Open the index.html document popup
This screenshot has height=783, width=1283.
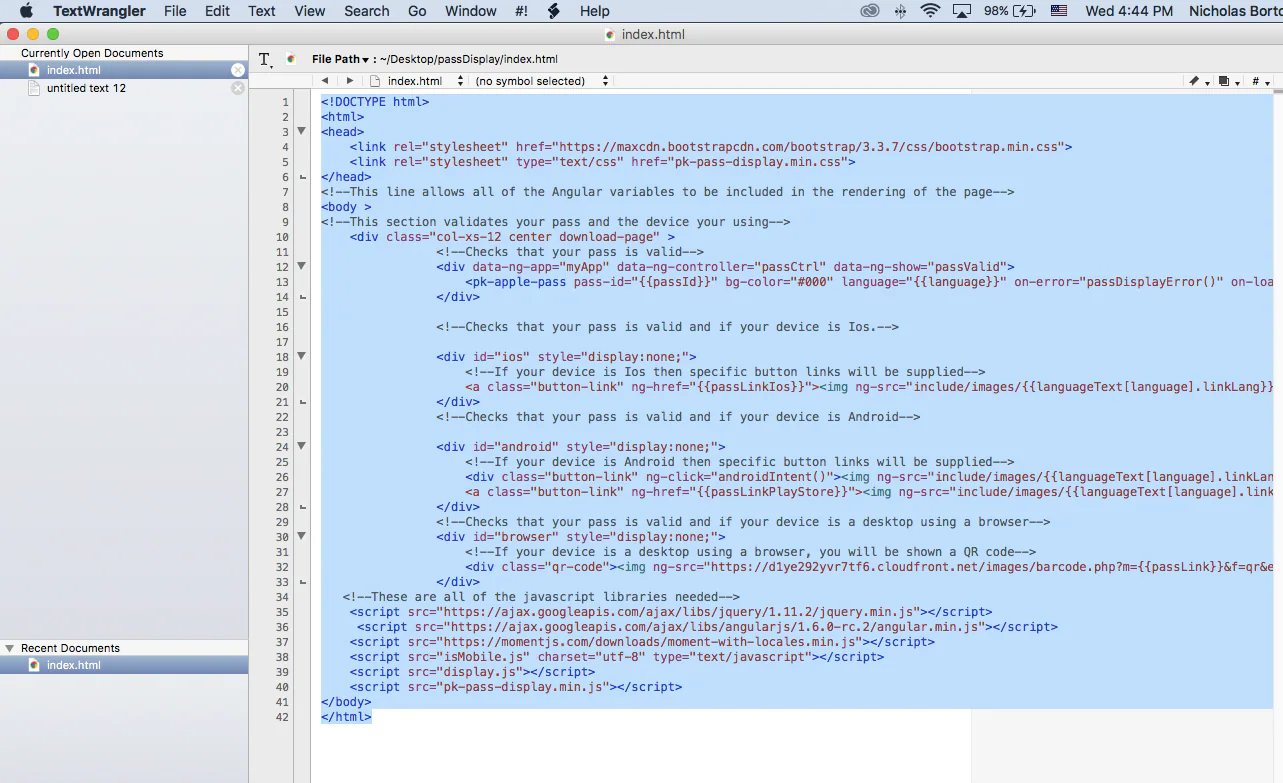pos(416,81)
